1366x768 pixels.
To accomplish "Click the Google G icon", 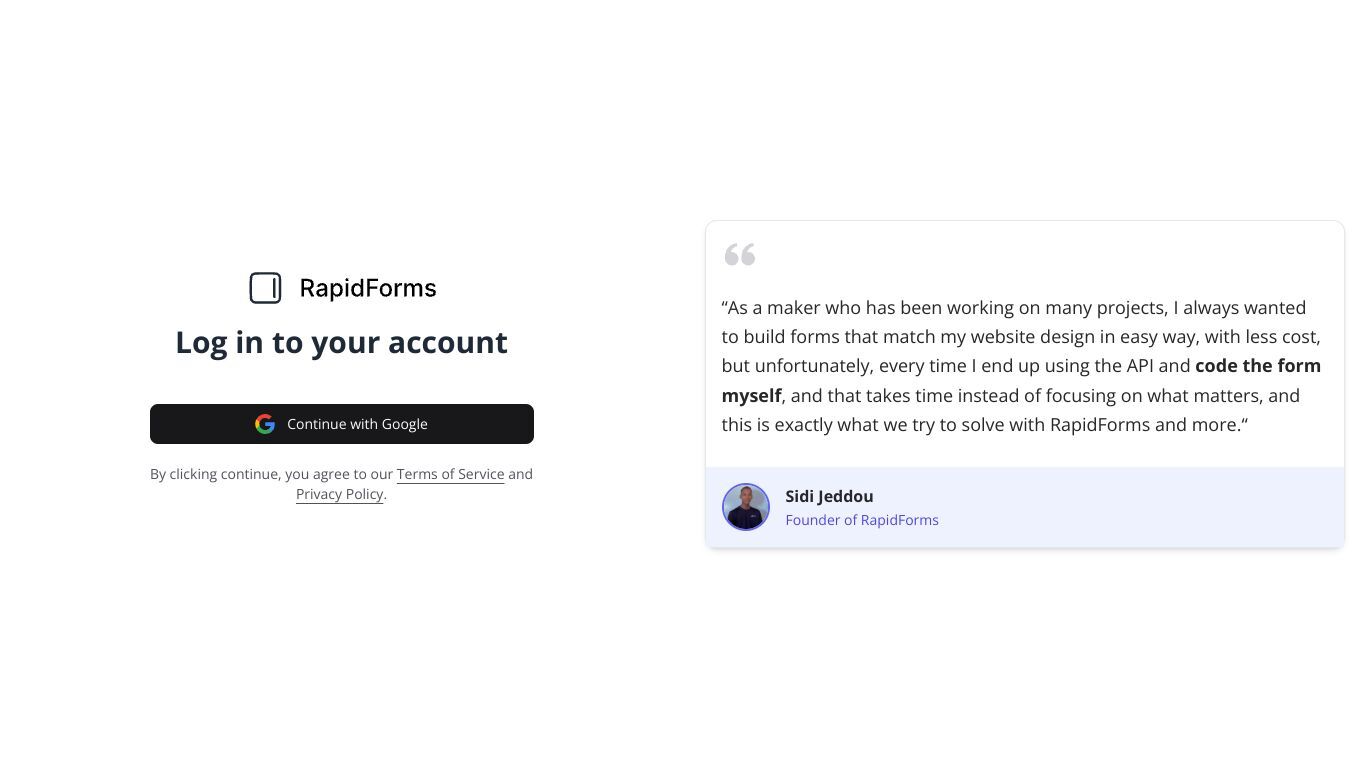I will (x=265, y=424).
